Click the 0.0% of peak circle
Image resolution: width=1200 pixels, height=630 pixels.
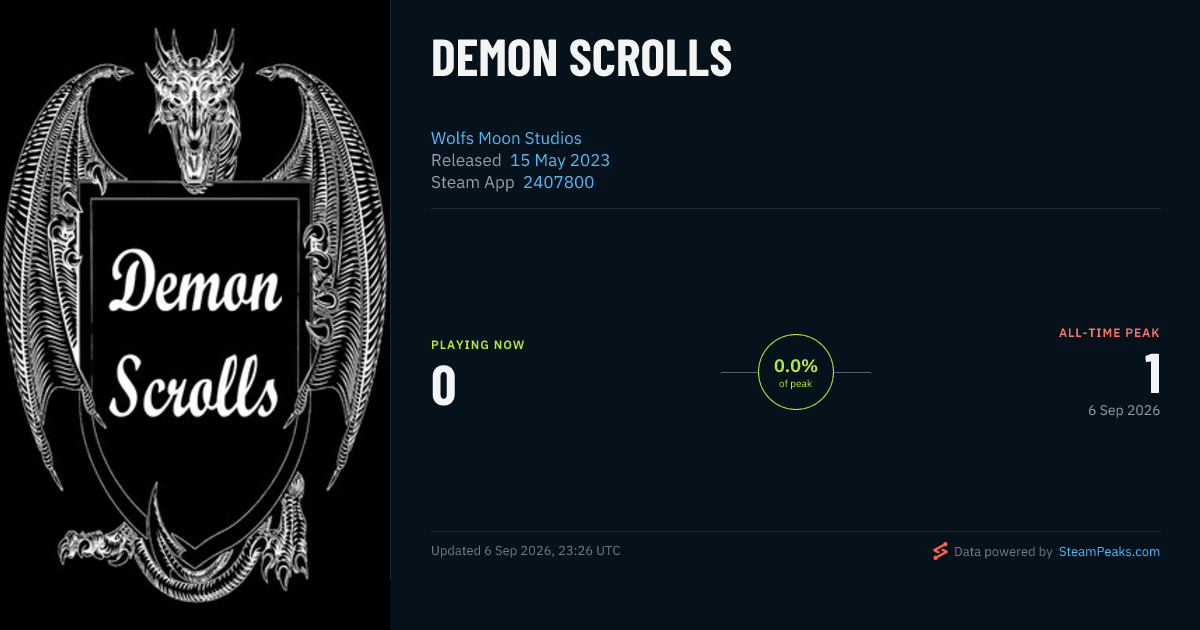(x=796, y=372)
